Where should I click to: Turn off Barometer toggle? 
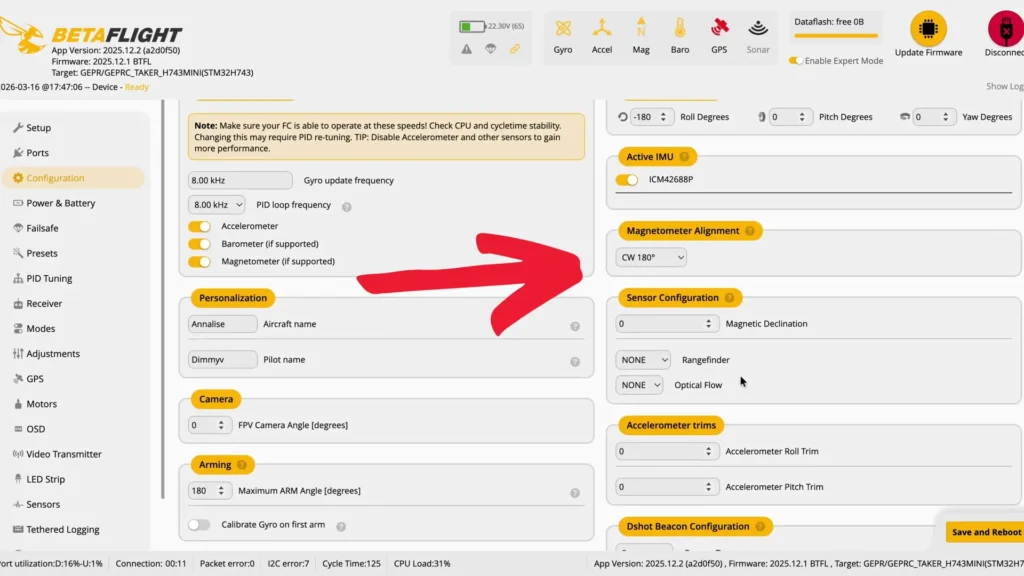coord(200,244)
